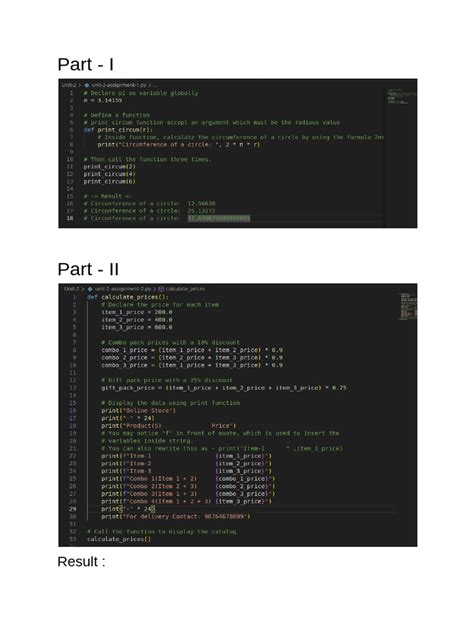Click the print("Online Store") statement
The height and width of the screenshot is (632, 474).
tap(138, 411)
